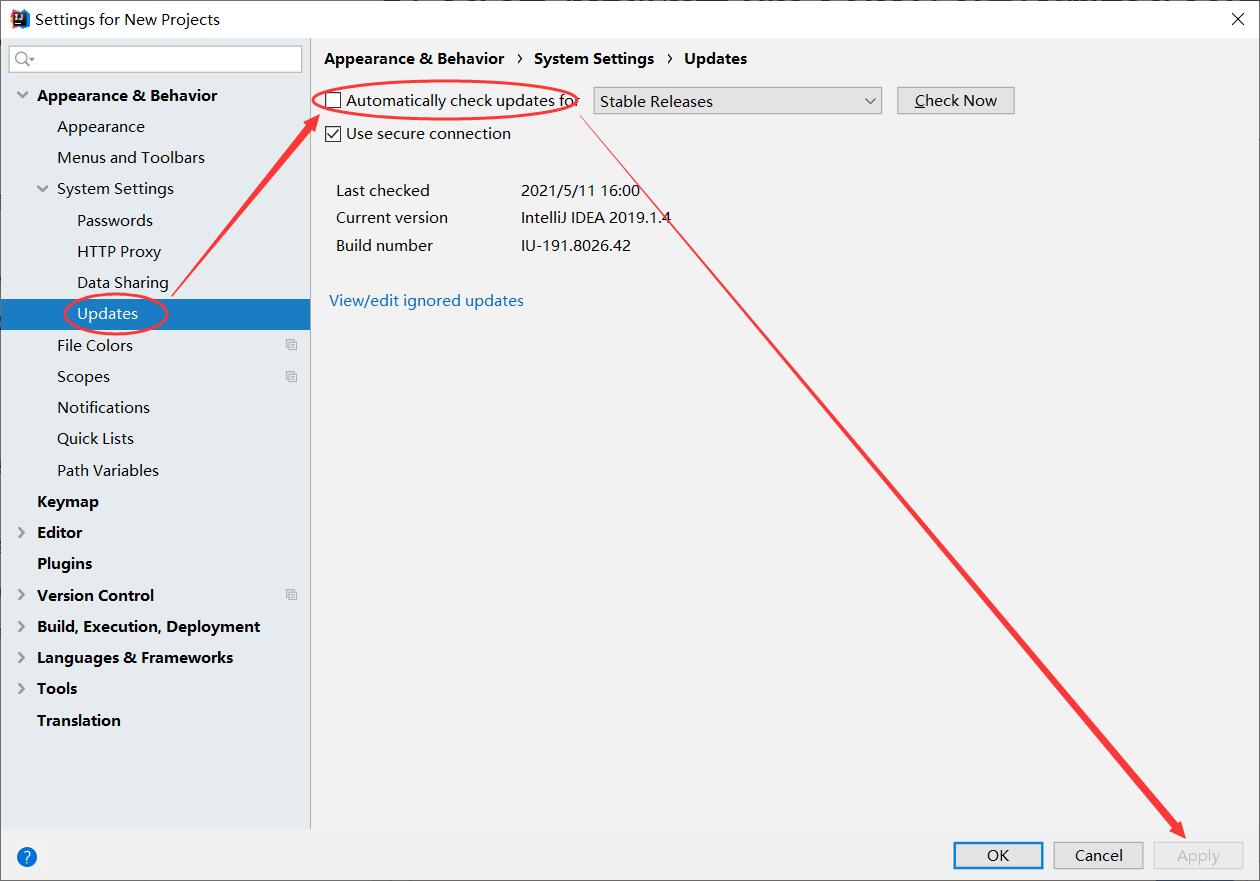This screenshot has width=1260, height=881.
Task: Toggle Automatically check updates checkbox
Action: tap(333, 100)
